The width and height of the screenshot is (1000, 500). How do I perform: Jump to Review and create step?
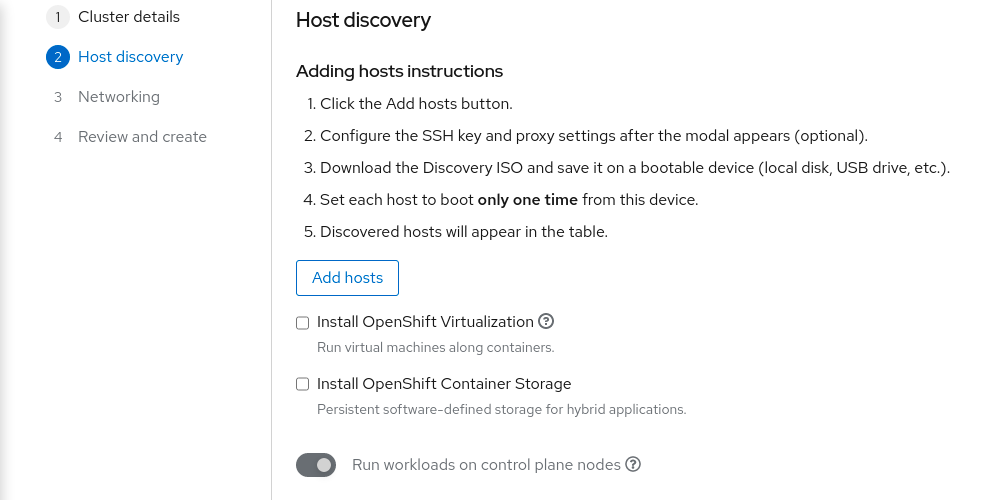coord(142,137)
